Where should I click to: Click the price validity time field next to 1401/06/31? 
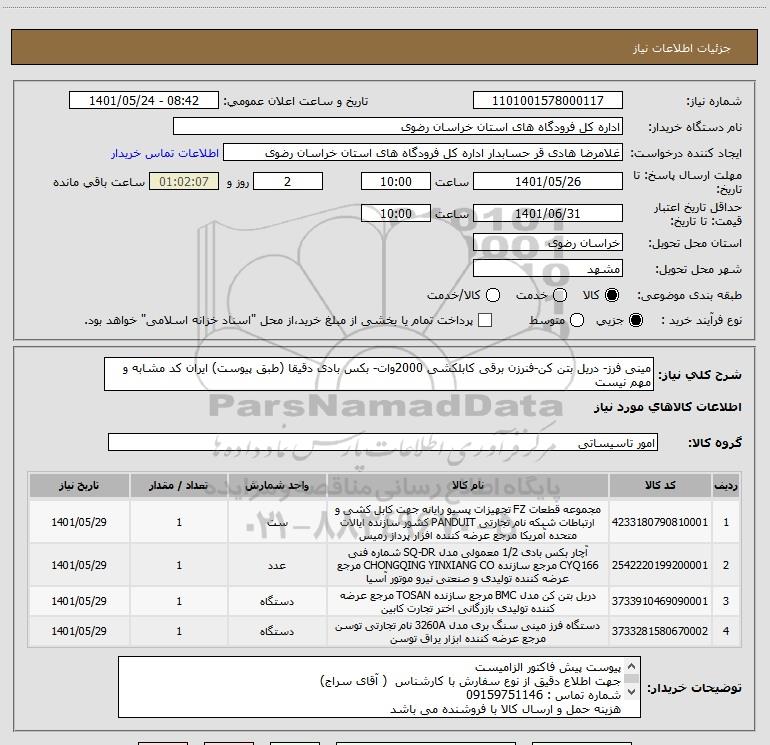396,213
